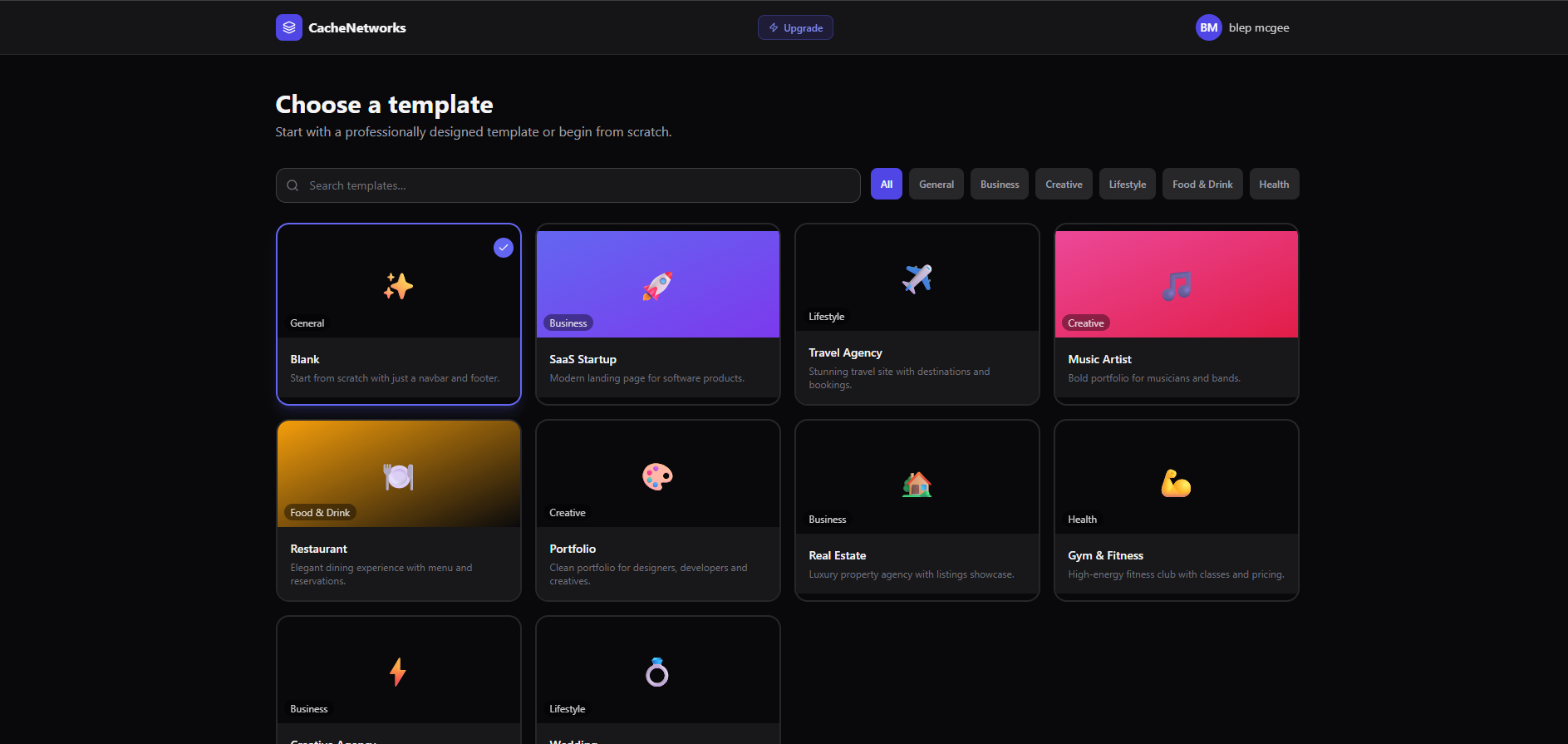
Task: Click 'Modern landing page for software products' text
Action: coord(646,378)
